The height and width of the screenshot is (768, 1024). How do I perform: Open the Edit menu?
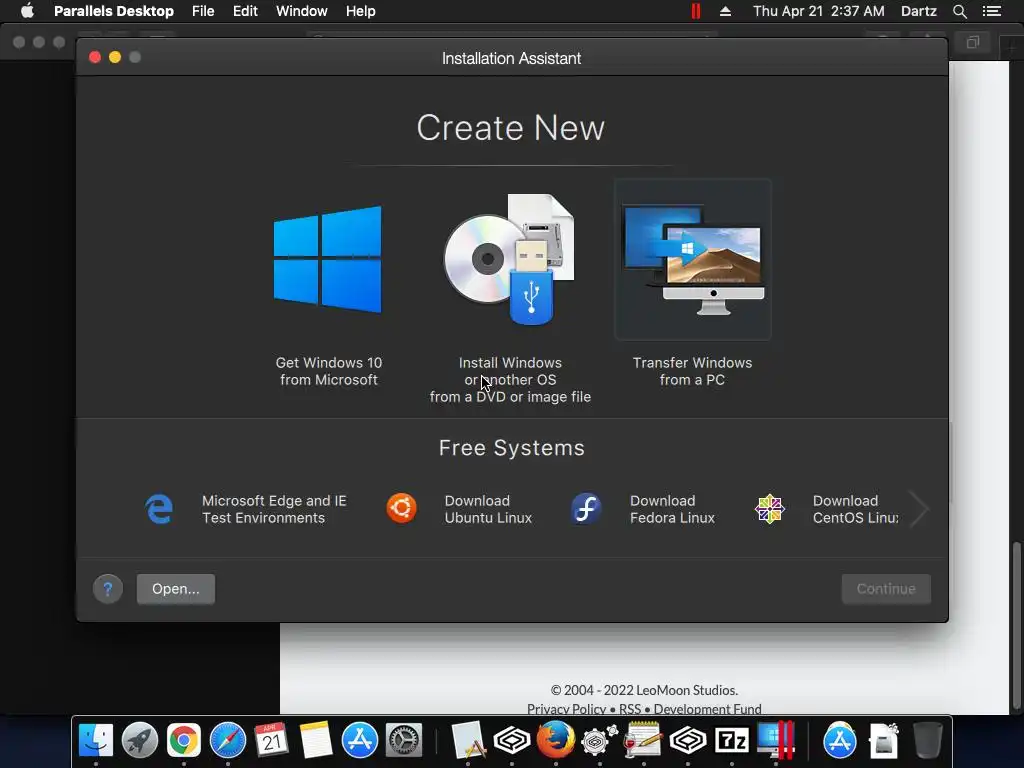coord(245,11)
